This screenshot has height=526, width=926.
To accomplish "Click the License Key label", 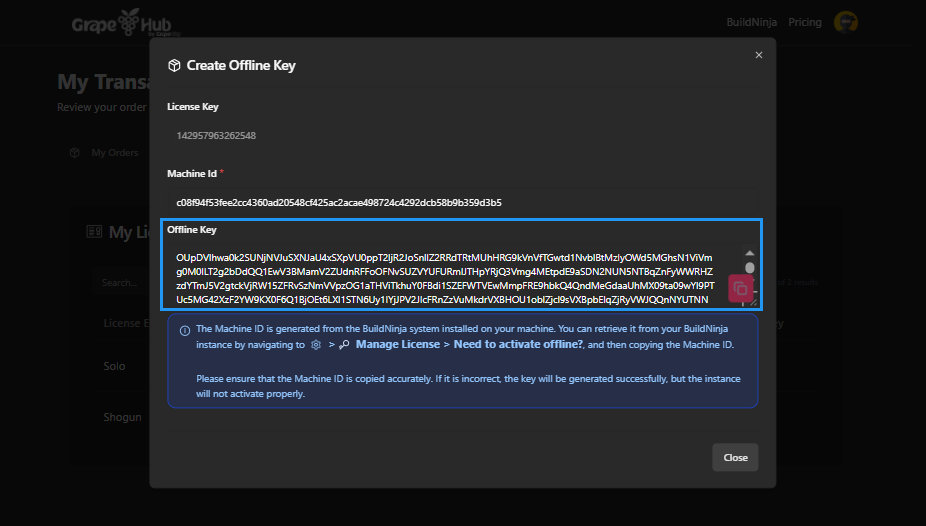I will pos(193,107).
